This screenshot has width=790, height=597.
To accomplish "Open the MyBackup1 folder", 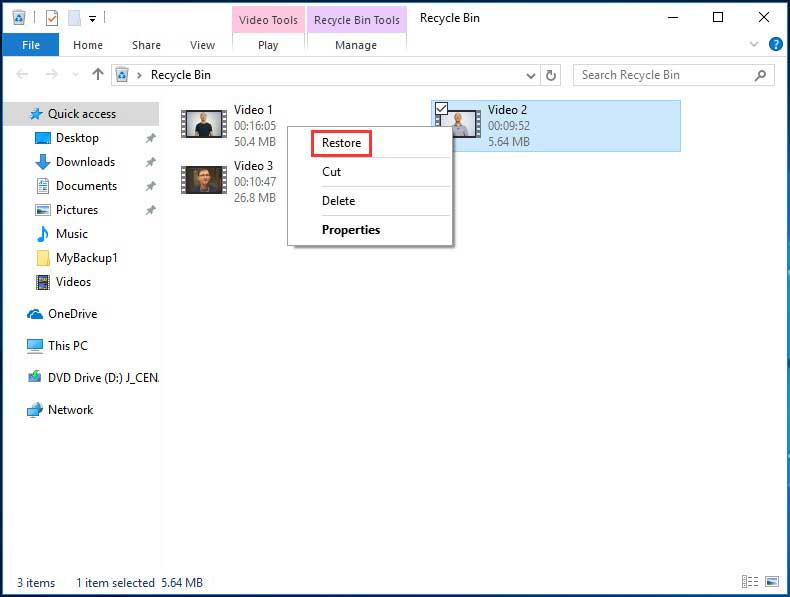I will (x=86, y=258).
